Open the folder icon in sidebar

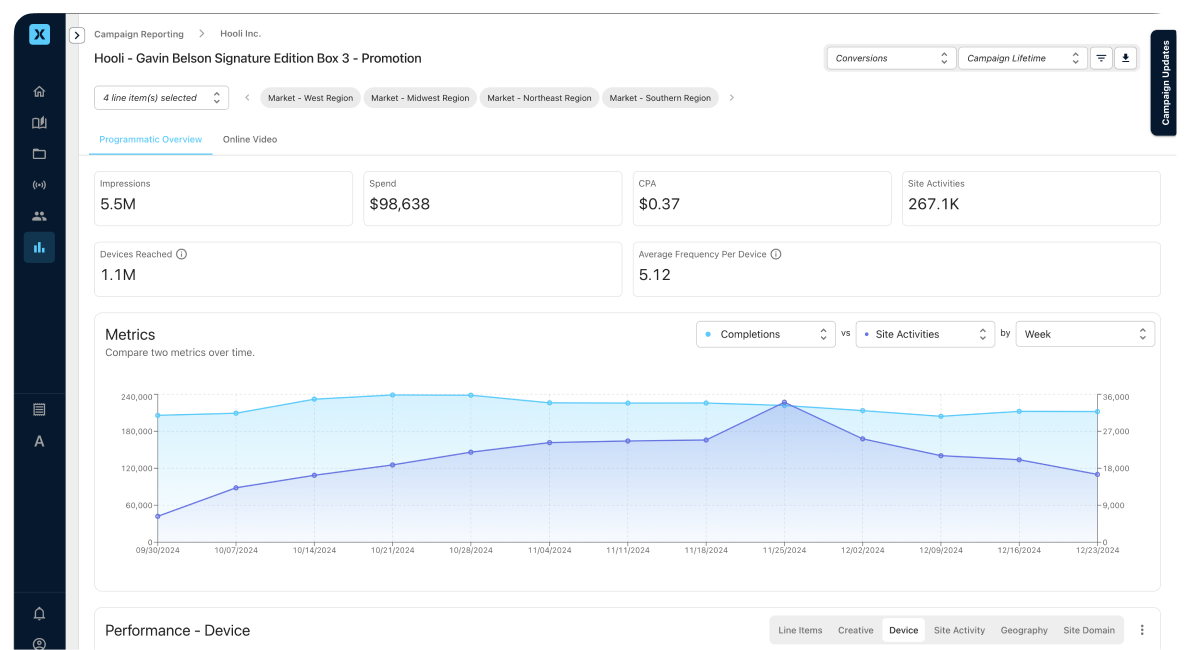click(x=39, y=154)
